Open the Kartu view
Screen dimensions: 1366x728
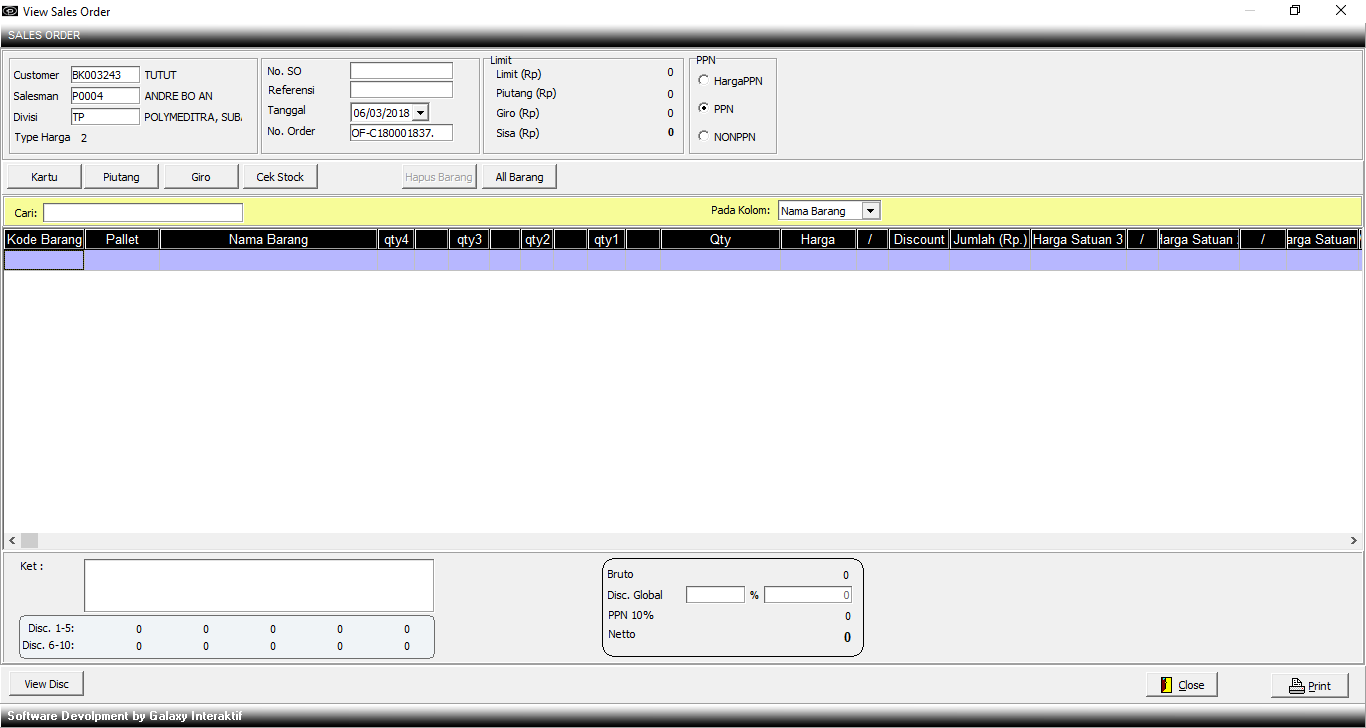pyautogui.click(x=44, y=177)
